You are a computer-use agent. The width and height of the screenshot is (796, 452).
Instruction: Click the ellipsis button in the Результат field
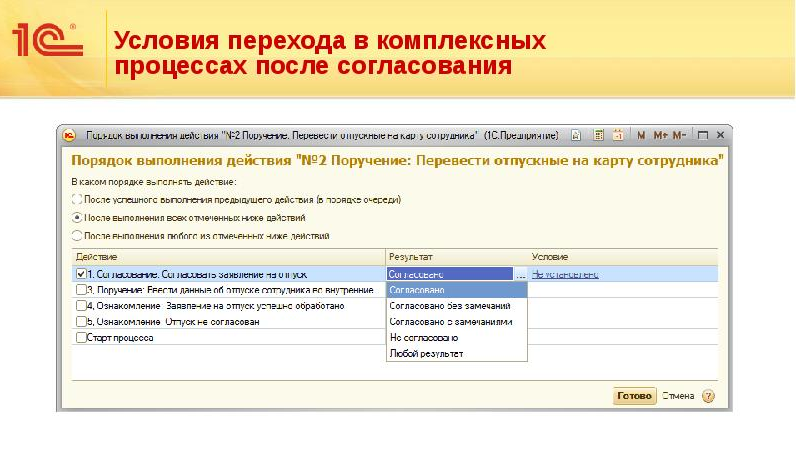520,273
